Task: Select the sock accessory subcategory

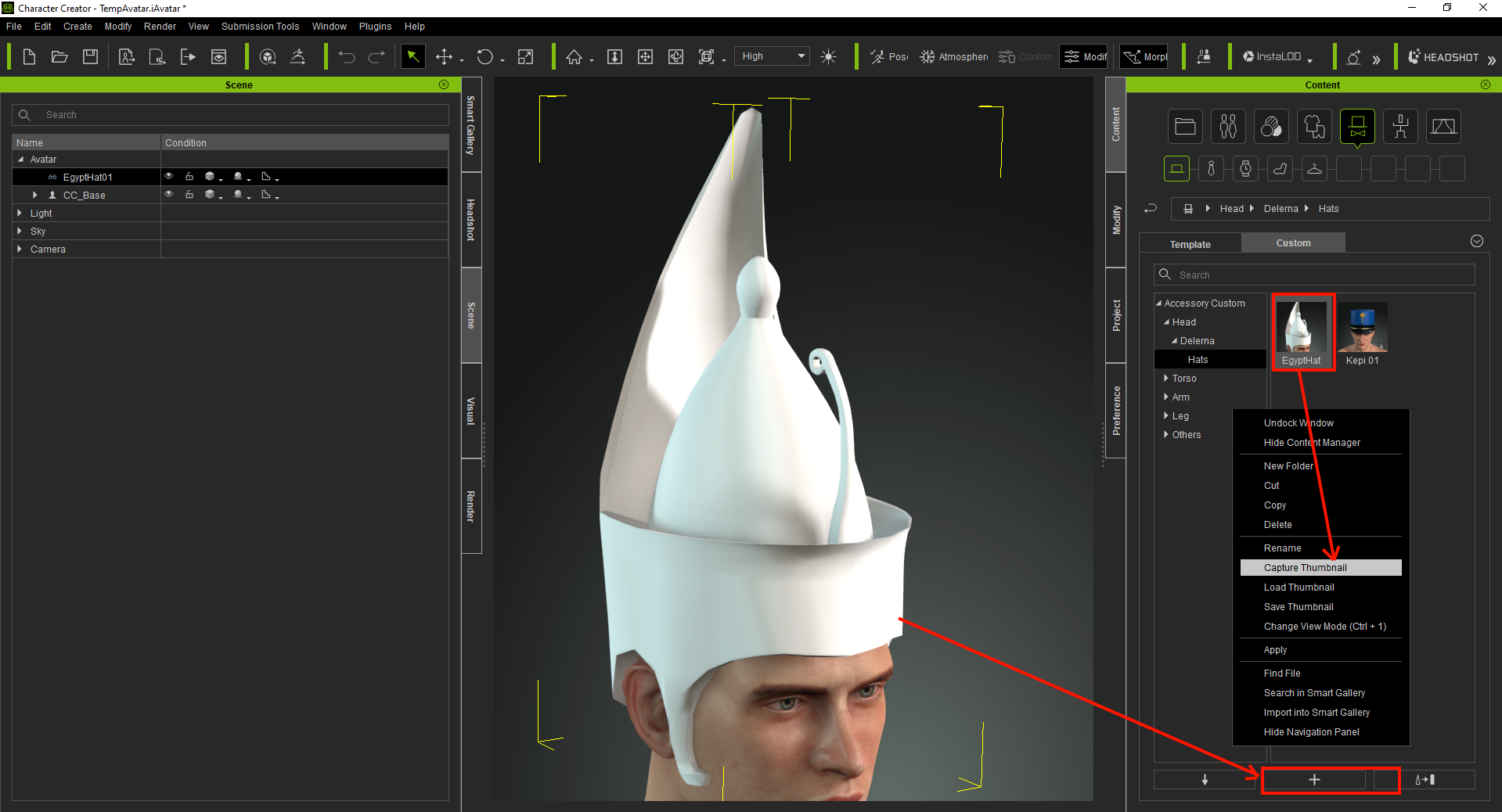Action: click(x=1280, y=168)
